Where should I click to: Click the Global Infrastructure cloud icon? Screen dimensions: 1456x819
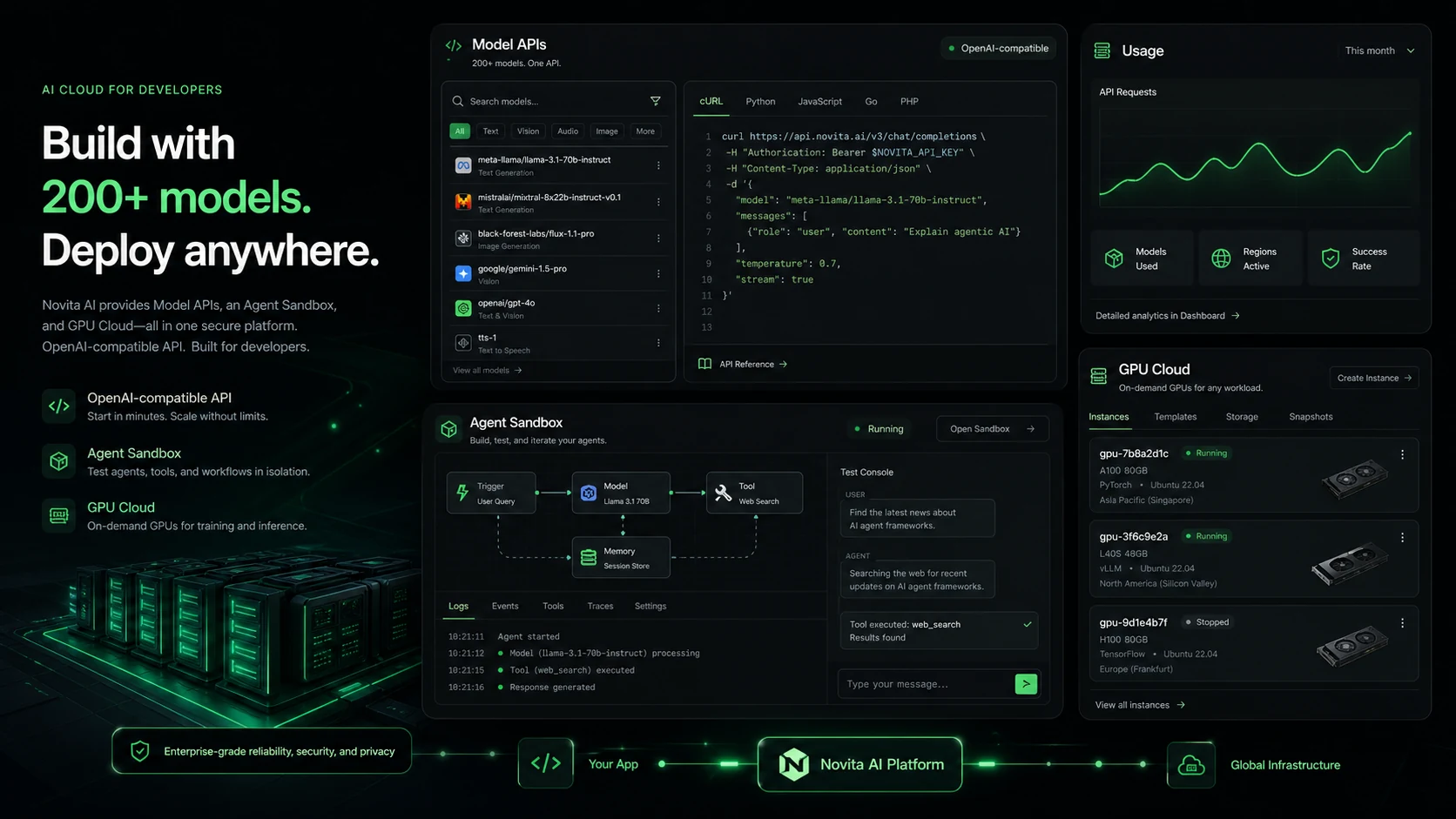[x=1190, y=765]
